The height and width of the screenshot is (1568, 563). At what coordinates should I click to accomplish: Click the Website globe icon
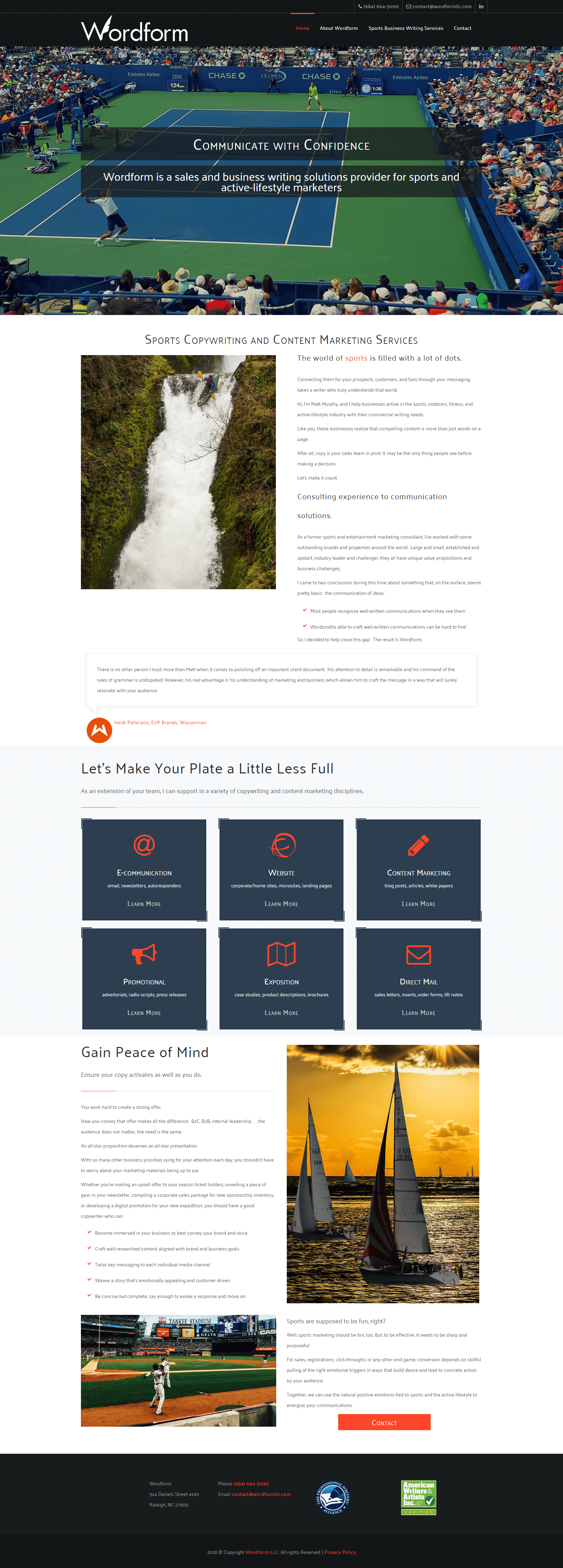point(282,845)
